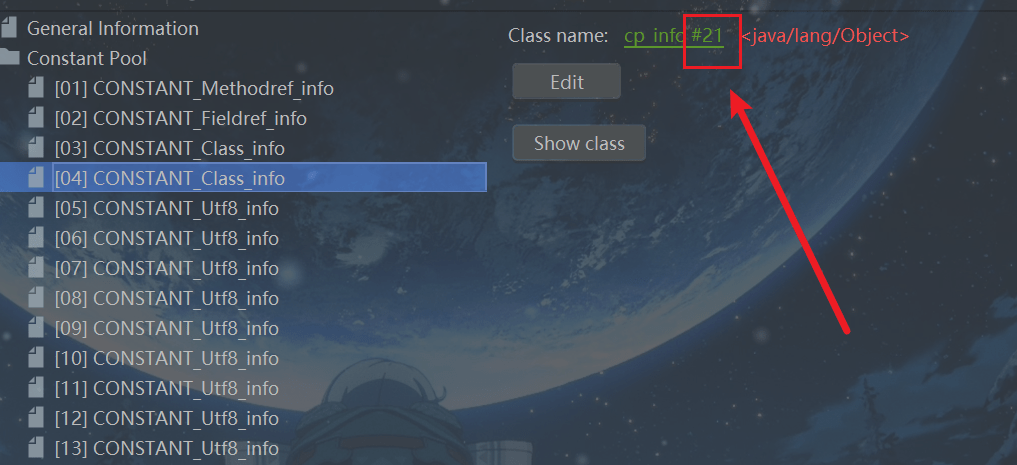This screenshot has width=1017, height=465.
Task: Click the file icon beside [11] CONSTANT_Utf8_info
Action: click(x=36, y=388)
